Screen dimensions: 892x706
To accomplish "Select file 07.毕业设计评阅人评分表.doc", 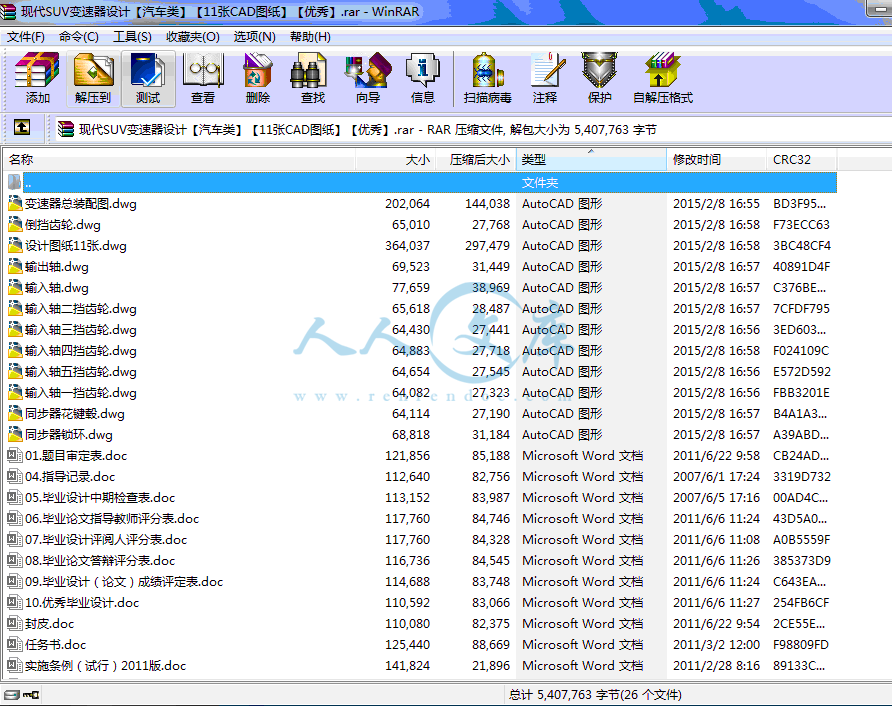I will pyautogui.click(x=106, y=539).
